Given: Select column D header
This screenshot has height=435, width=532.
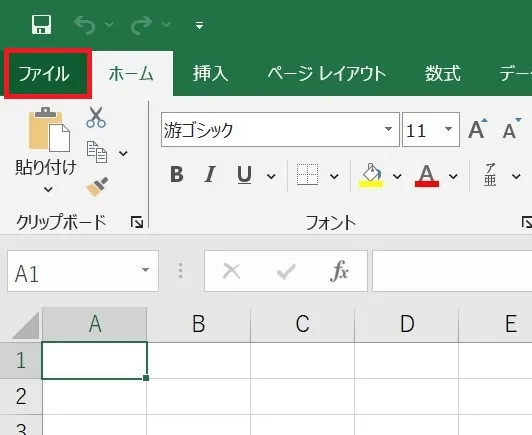Looking at the screenshot, I should pyautogui.click(x=407, y=324).
